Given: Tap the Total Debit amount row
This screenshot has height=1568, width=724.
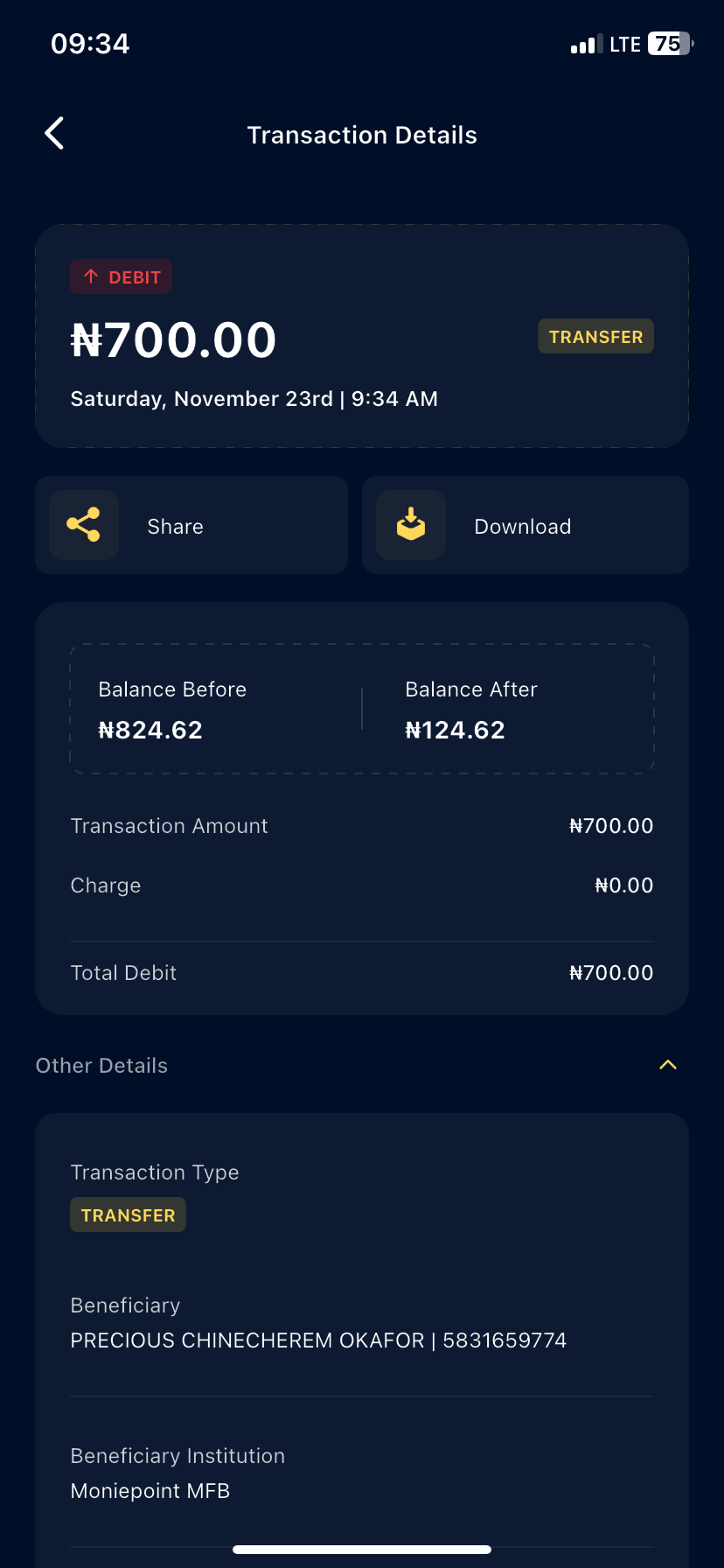Looking at the screenshot, I should 362,973.
